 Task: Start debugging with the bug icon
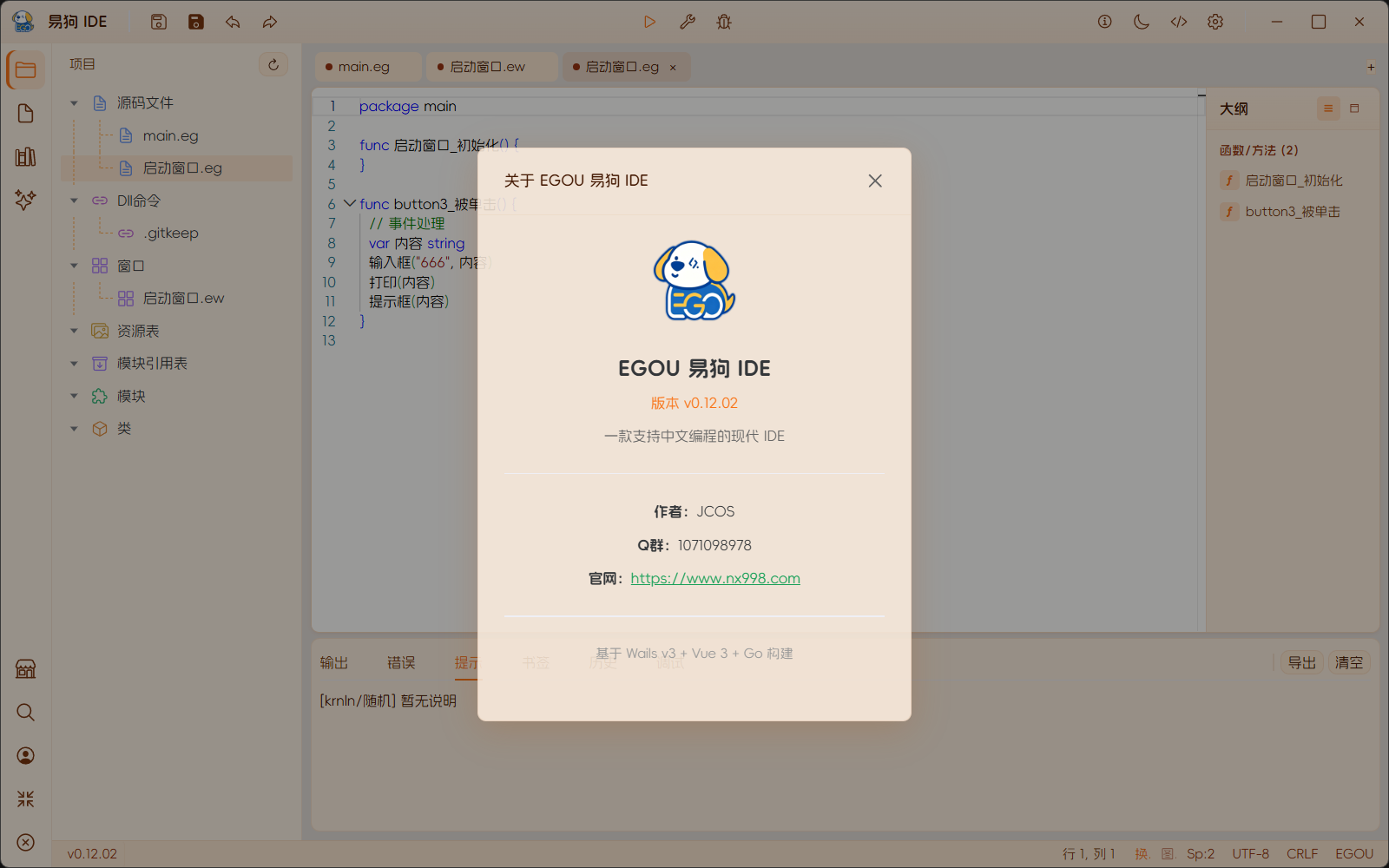[724, 22]
